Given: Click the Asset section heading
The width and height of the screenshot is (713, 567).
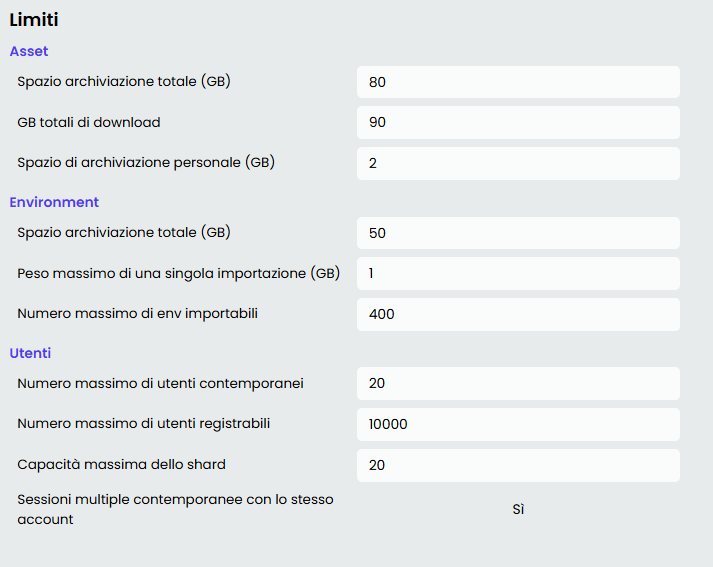Looking at the screenshot, I should [x=29, y=51].
